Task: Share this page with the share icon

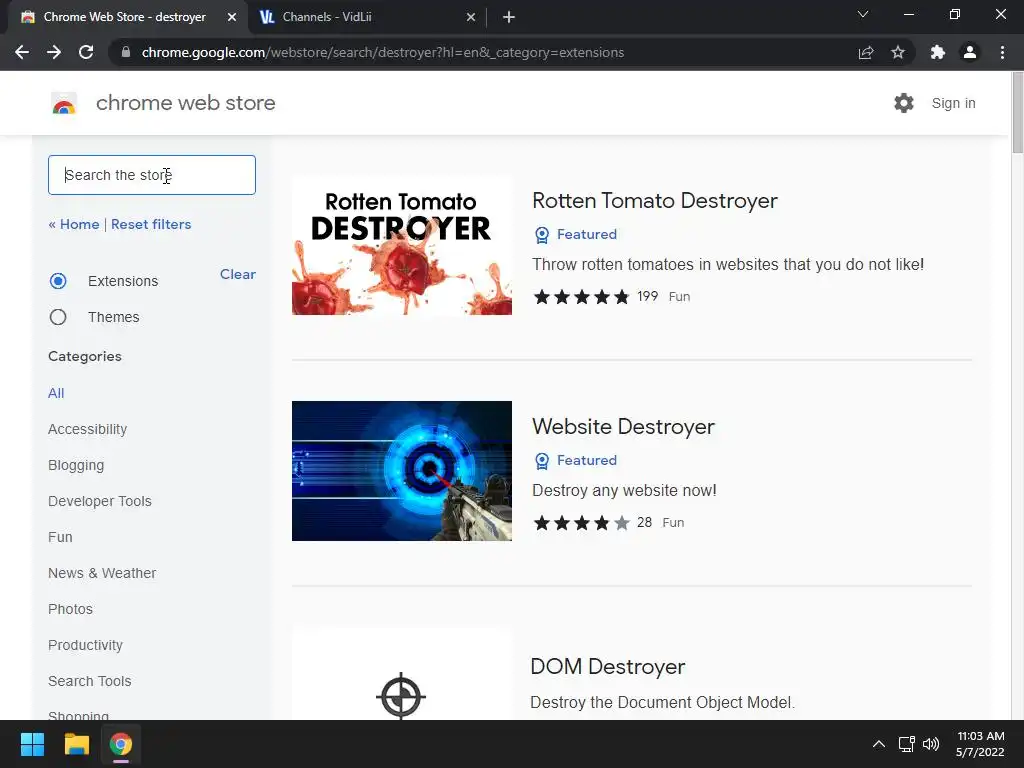Action: pos(866,52)
